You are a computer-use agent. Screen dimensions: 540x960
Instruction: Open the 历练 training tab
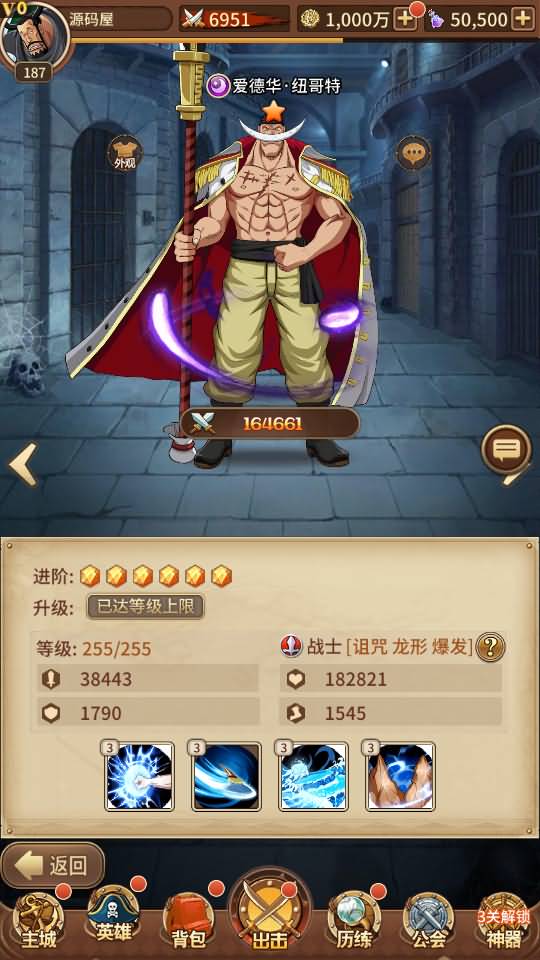[x=353, y=922]
